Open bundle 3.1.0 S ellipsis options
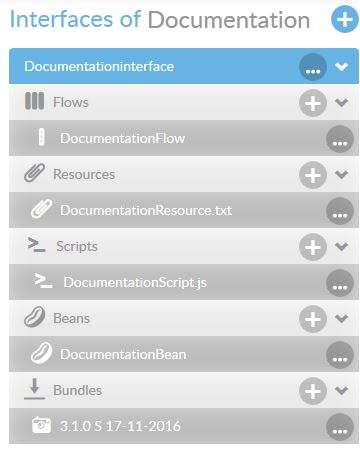Screen dimensions: 360x452 [x=340, y=427]
